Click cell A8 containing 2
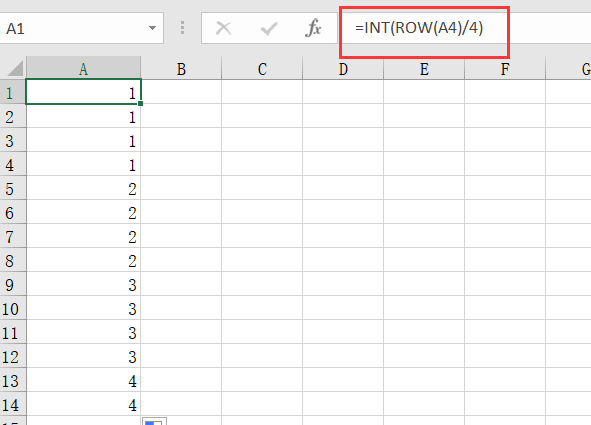Viewport: 591px width, 425px height. [x=83, y=260]
